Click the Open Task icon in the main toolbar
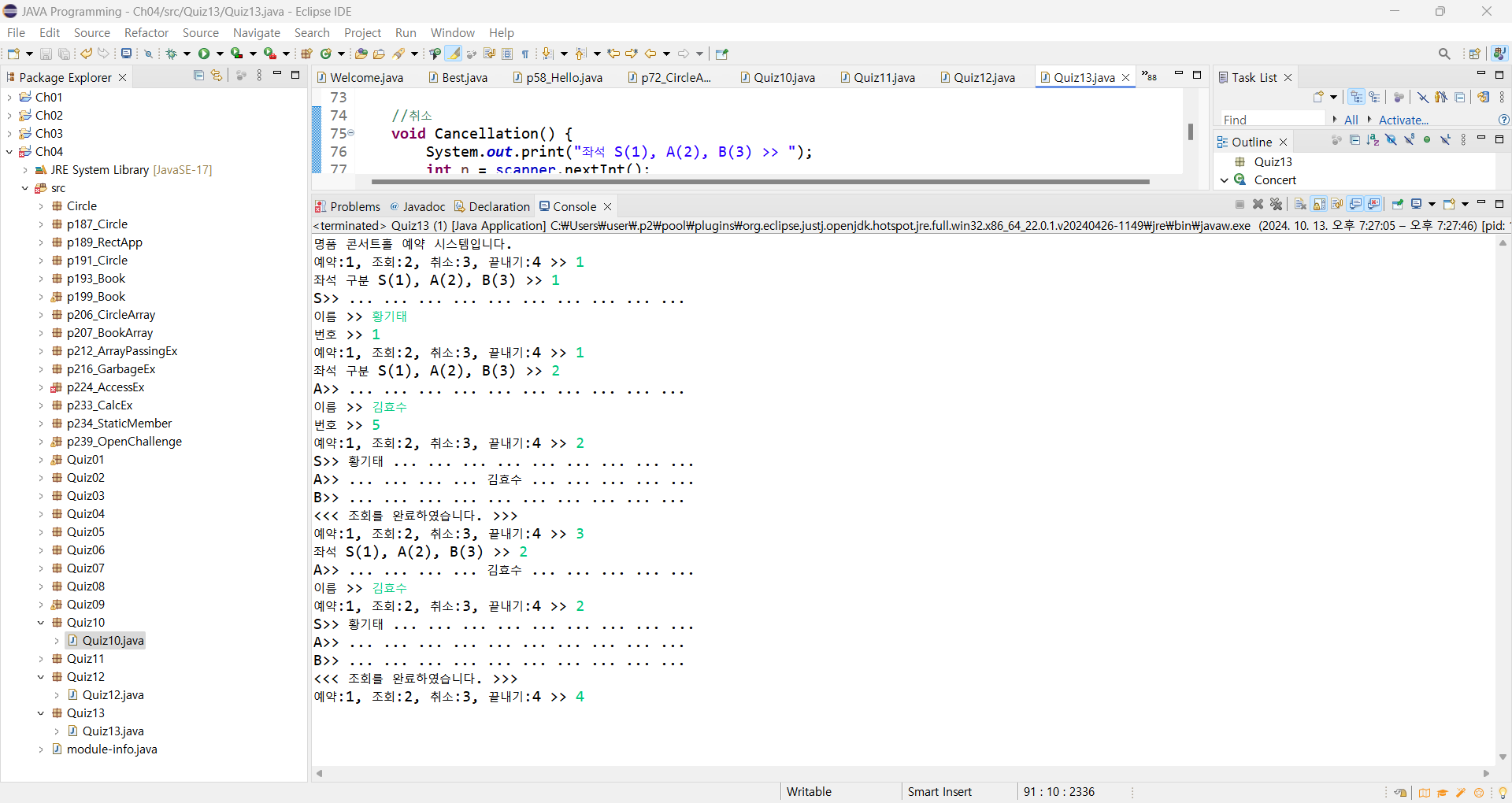This screenshot has height=803, width=1512. (x=379, y=54)
